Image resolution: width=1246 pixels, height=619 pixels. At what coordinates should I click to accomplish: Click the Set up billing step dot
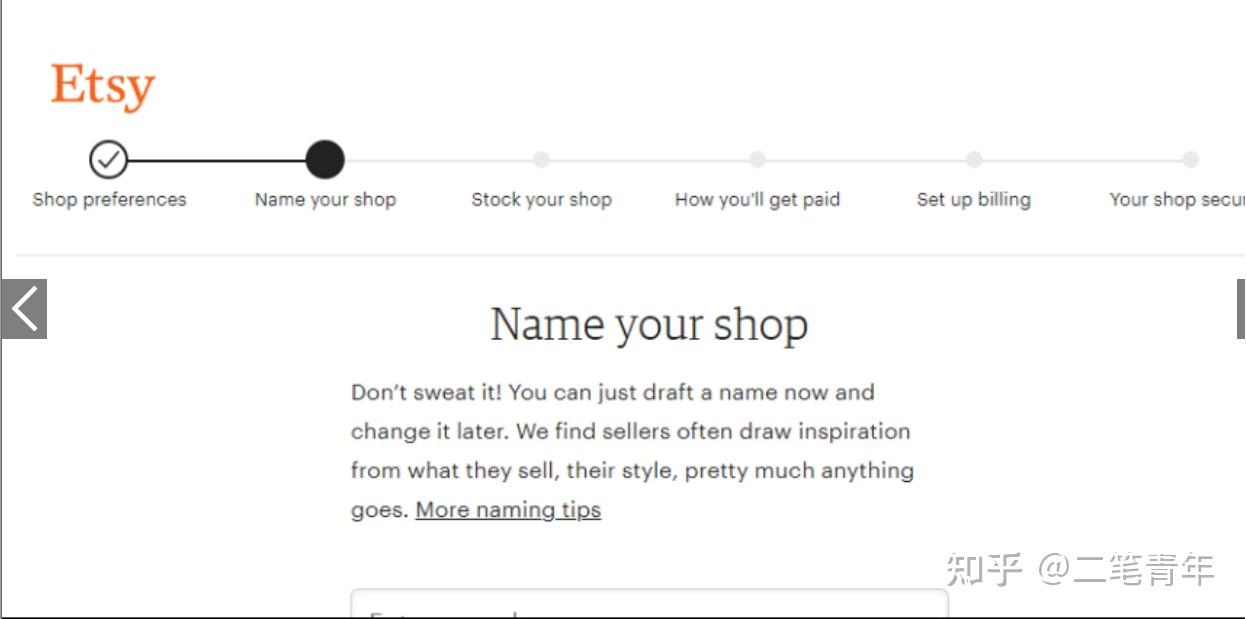click(x=974, y=159)
